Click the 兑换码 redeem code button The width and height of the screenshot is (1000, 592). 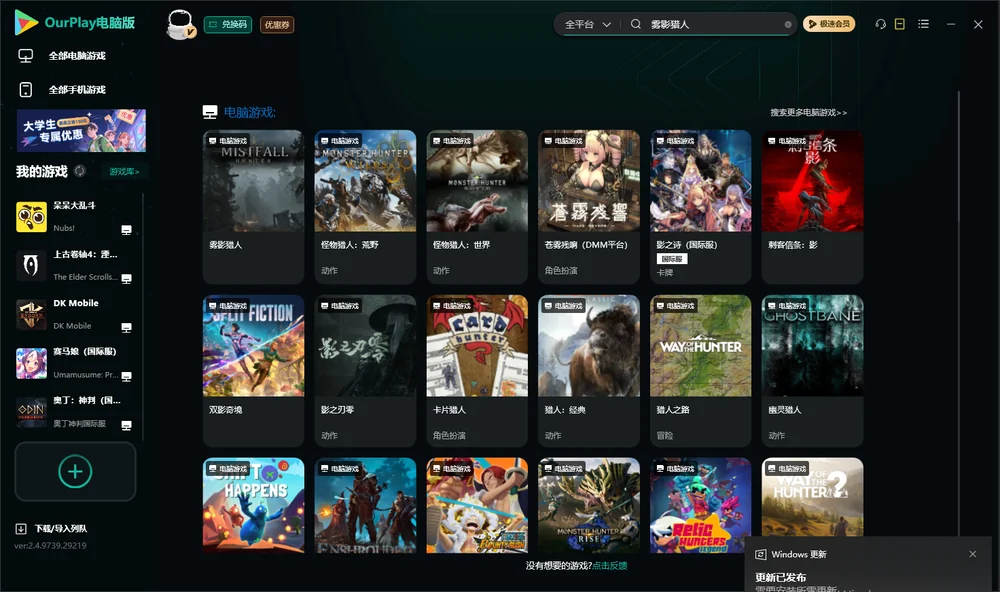pyautogui.click(x=228, y=25)
